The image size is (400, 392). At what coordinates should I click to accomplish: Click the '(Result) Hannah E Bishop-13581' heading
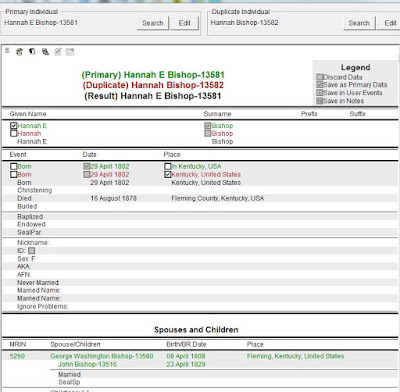pyautogui.click(x=153, y=96)
